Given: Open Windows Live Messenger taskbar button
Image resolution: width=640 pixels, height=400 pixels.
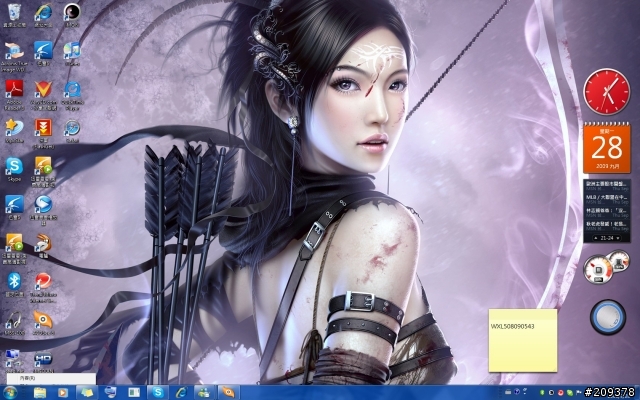Looking at the screenshot, I should (204, 393).
